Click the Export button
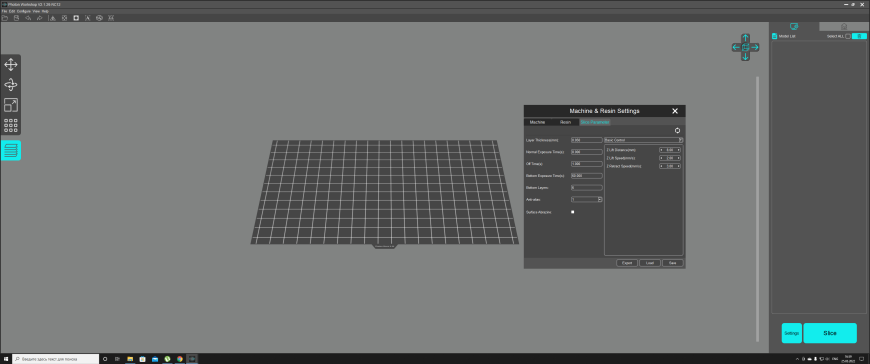870x364 pixels. coord(627,263)
